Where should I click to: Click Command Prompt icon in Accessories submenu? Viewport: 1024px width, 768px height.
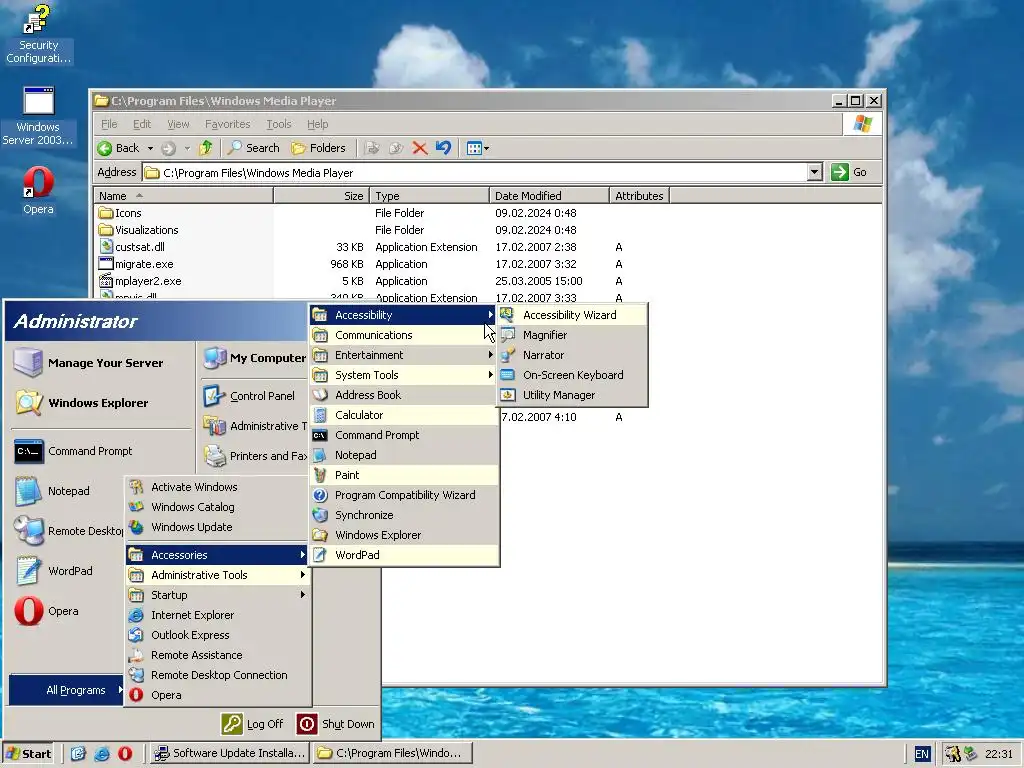click(x=320, y=435)
